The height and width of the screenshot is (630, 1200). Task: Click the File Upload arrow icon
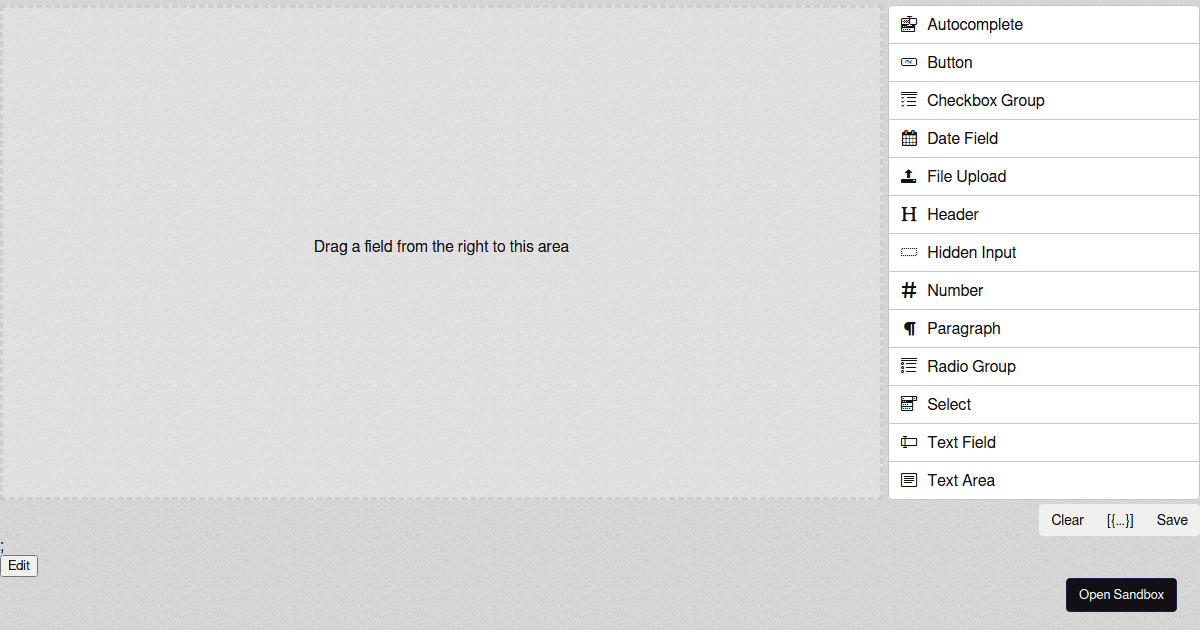[909, 176]
